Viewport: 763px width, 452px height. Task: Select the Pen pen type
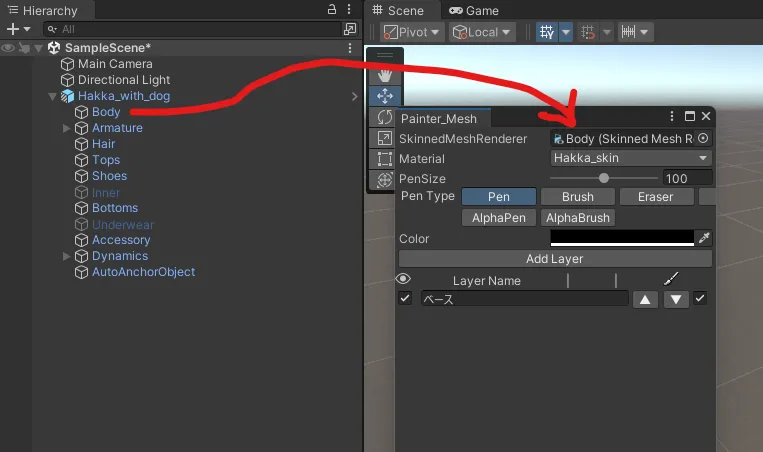[x=499, y=197]
